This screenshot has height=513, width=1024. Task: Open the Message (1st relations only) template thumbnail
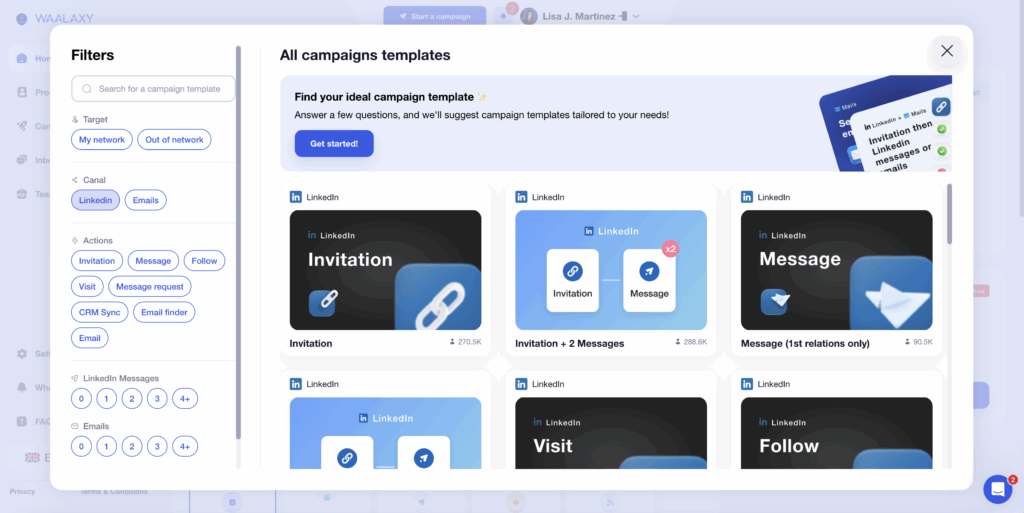pos(837,270)
